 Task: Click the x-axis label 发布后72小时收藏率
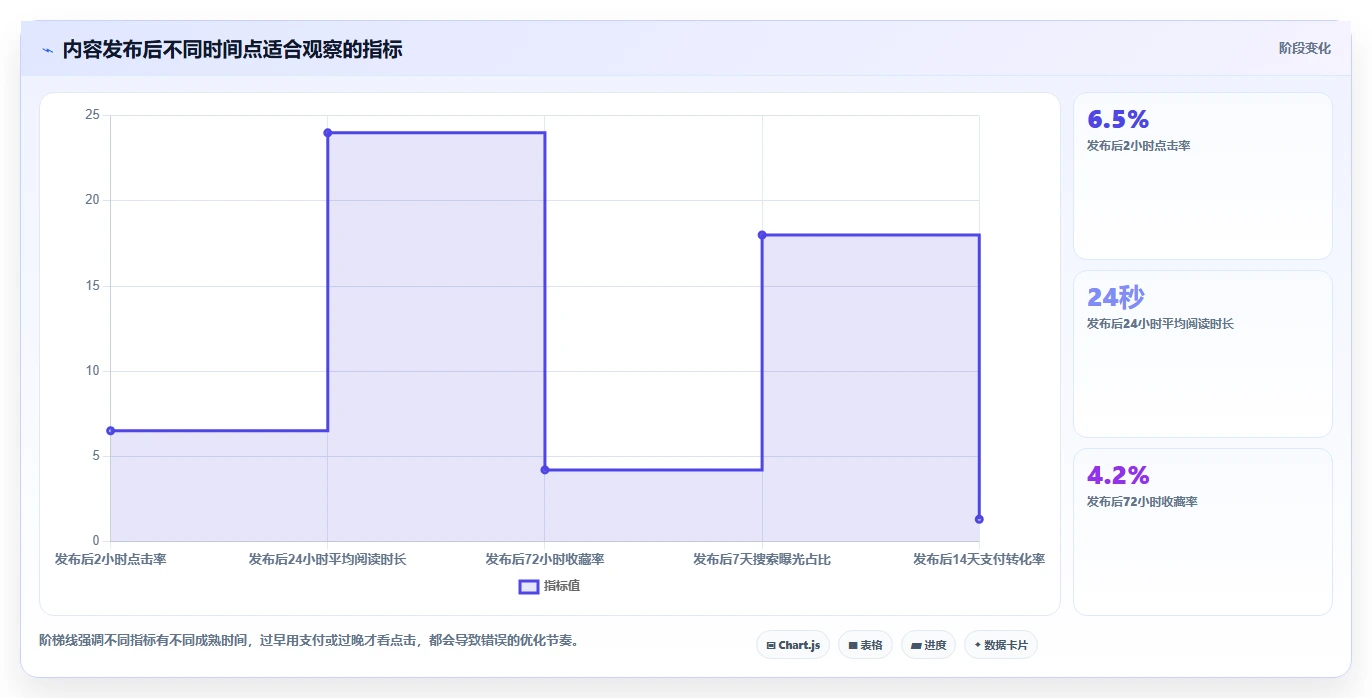click(545, 560)
